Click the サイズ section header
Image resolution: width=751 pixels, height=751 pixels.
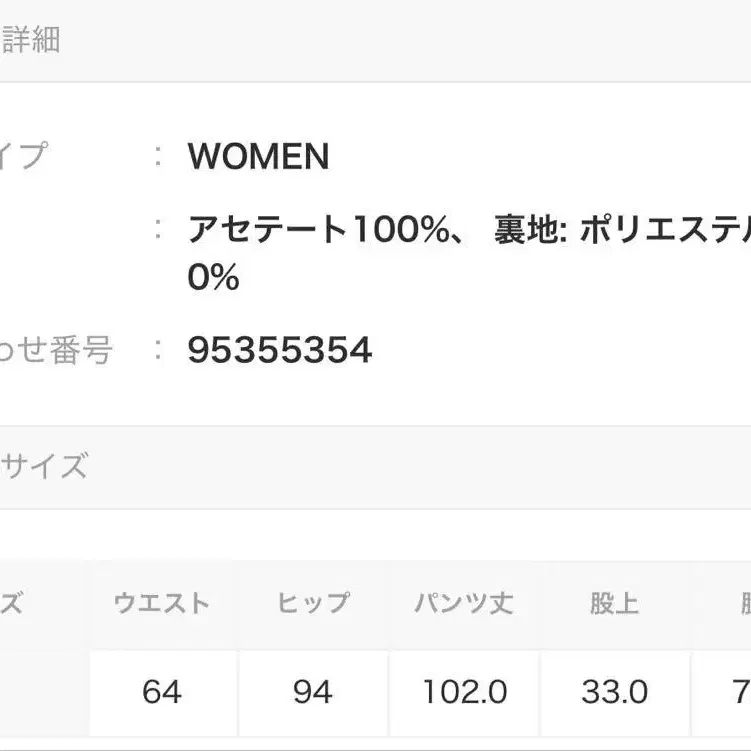46,466
